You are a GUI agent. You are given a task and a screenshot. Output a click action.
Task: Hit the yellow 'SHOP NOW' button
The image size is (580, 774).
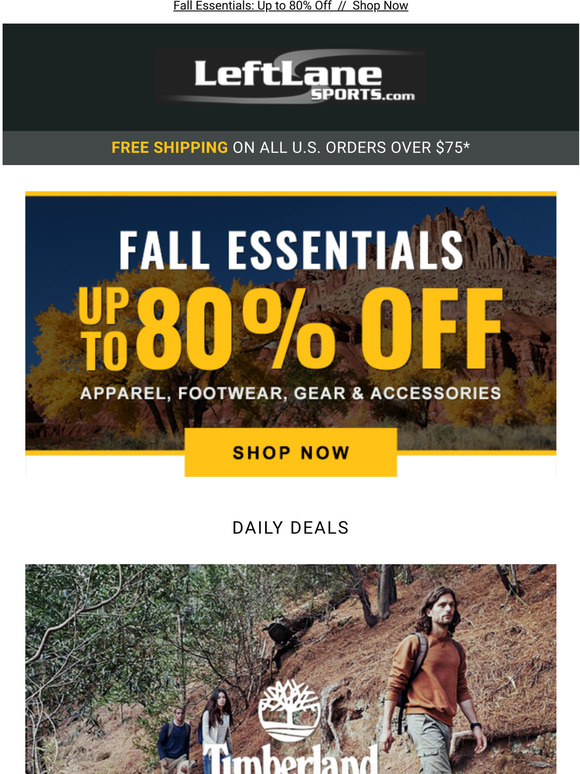coord(291,452)
